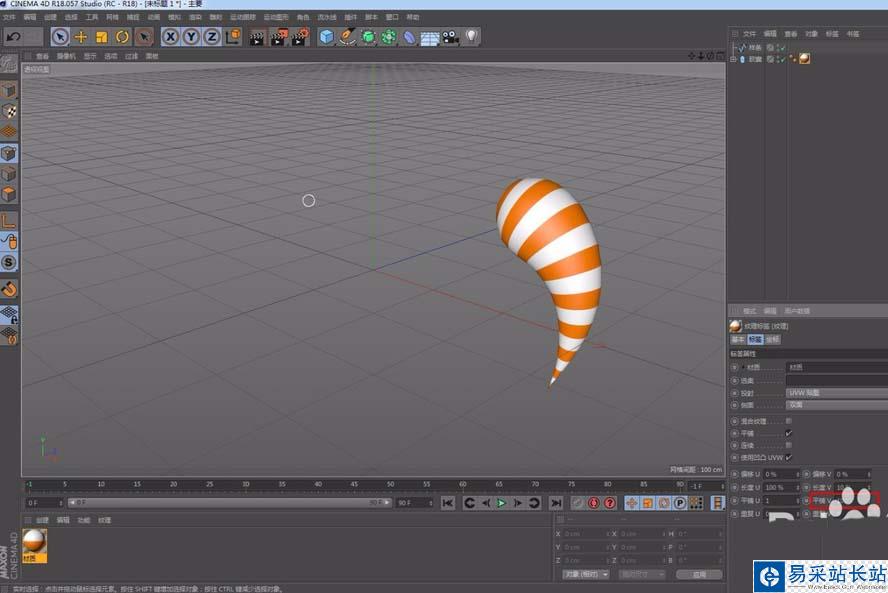888x593 pixels.
Task: Click the 应用 apply button
Action: 699,575
